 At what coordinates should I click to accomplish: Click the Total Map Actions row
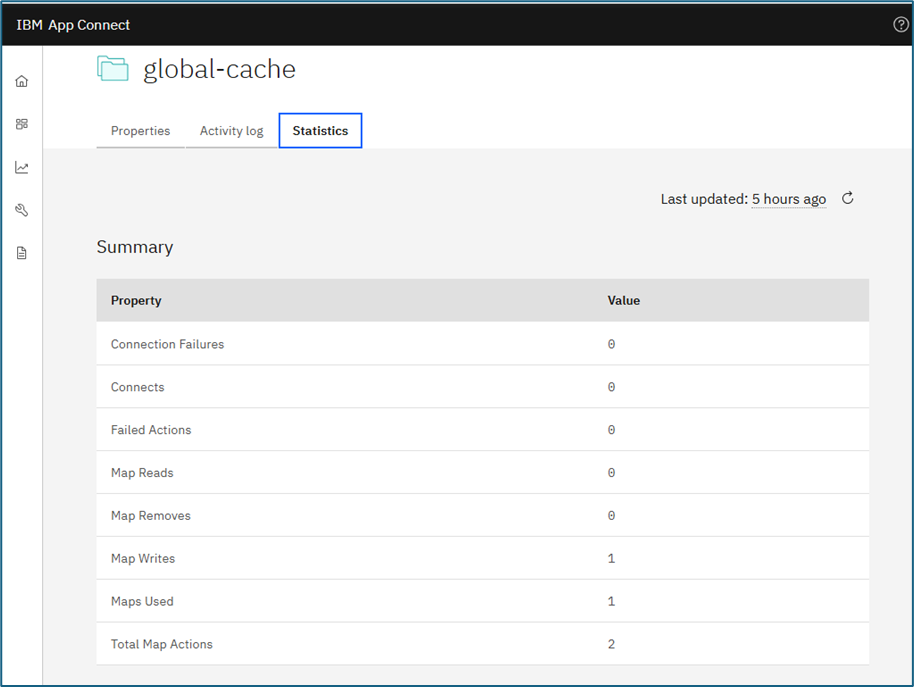[161, 644]
